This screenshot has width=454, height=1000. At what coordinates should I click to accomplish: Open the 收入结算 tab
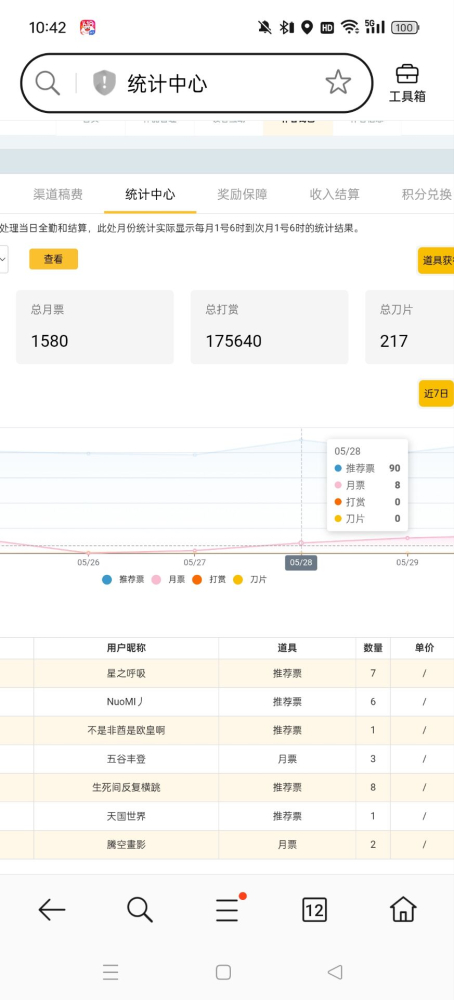pos(335,195)
